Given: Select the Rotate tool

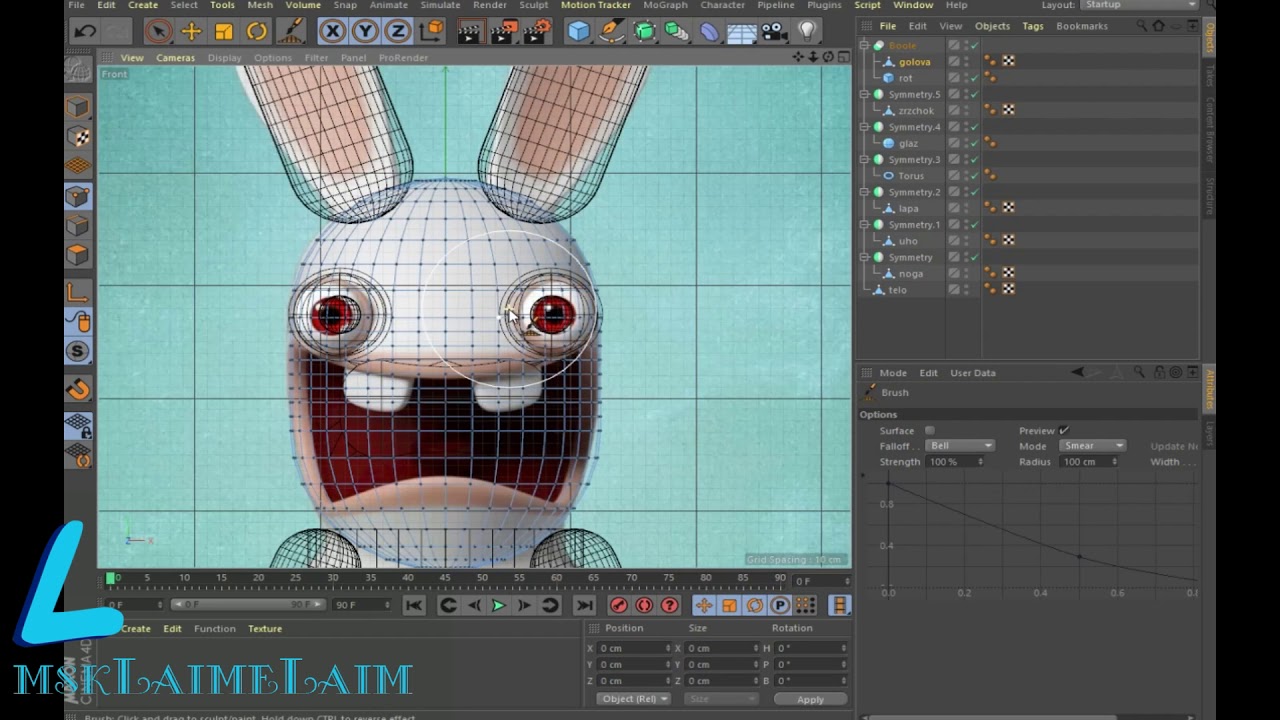Looking at the screenshot, I should 257,31.
